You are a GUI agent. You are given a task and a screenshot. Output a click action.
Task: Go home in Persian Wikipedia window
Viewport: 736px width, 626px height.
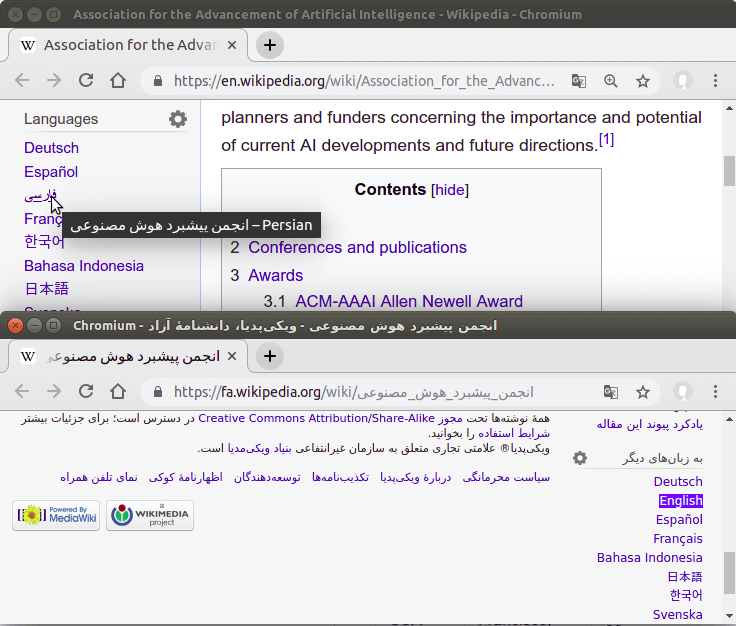(118, 391)
